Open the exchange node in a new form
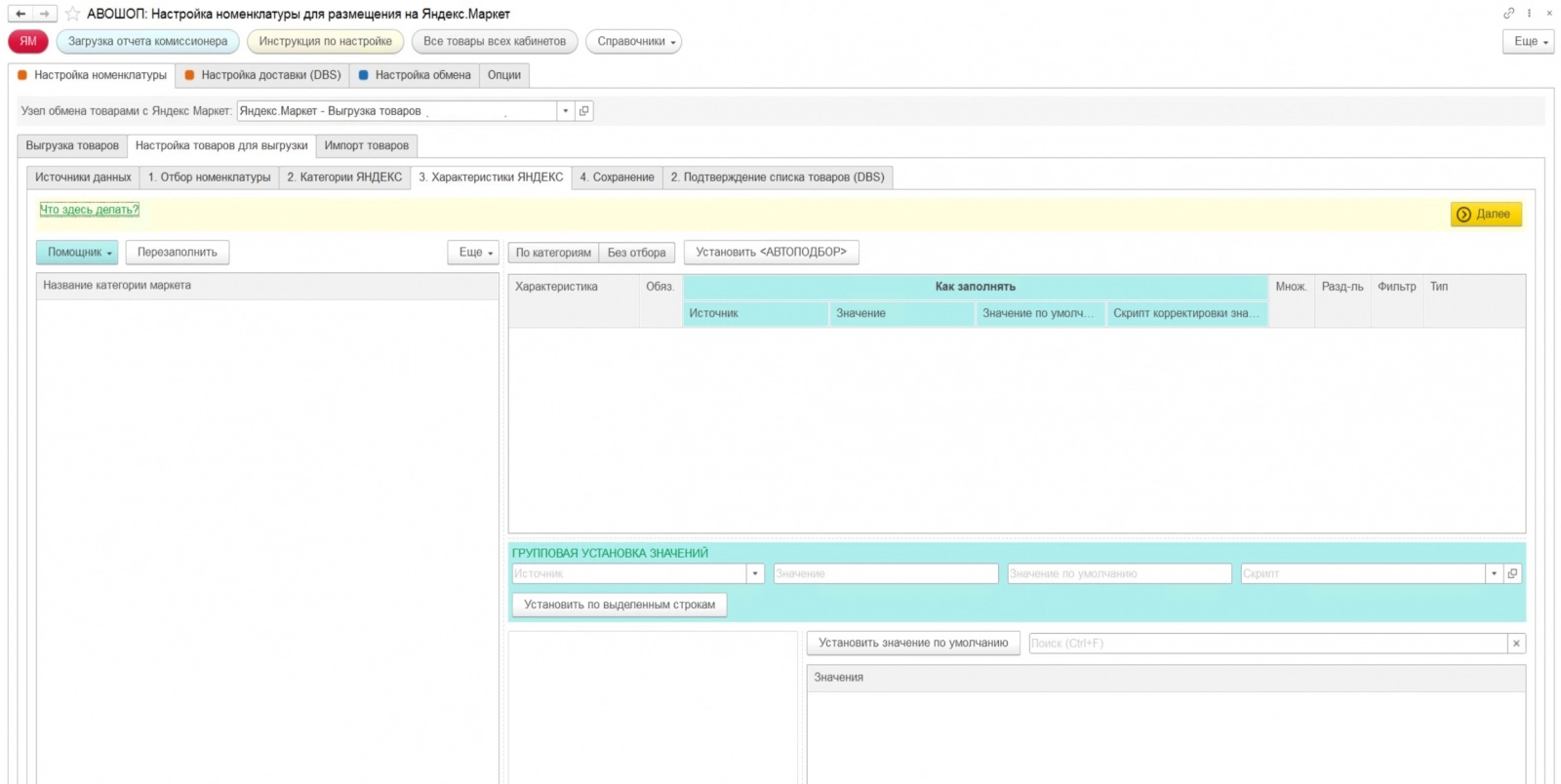This screenshot has width=1561, height=784. pos(584,111)
